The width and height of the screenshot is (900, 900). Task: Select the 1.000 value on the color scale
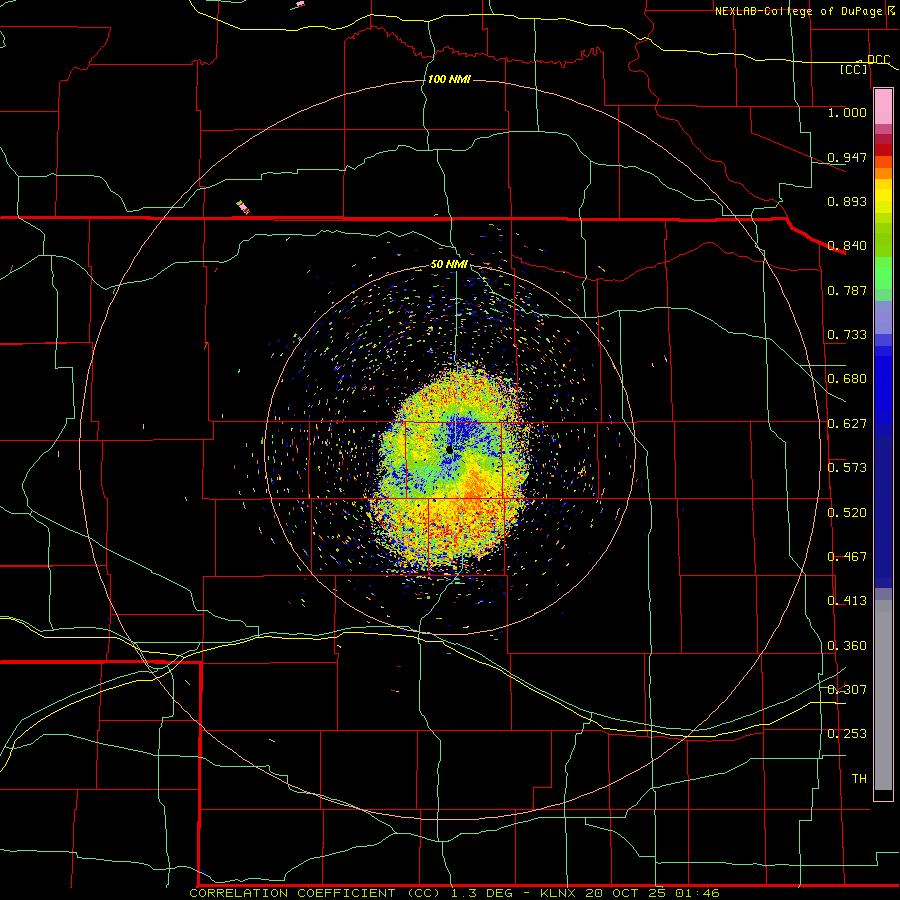click(847, 112)
